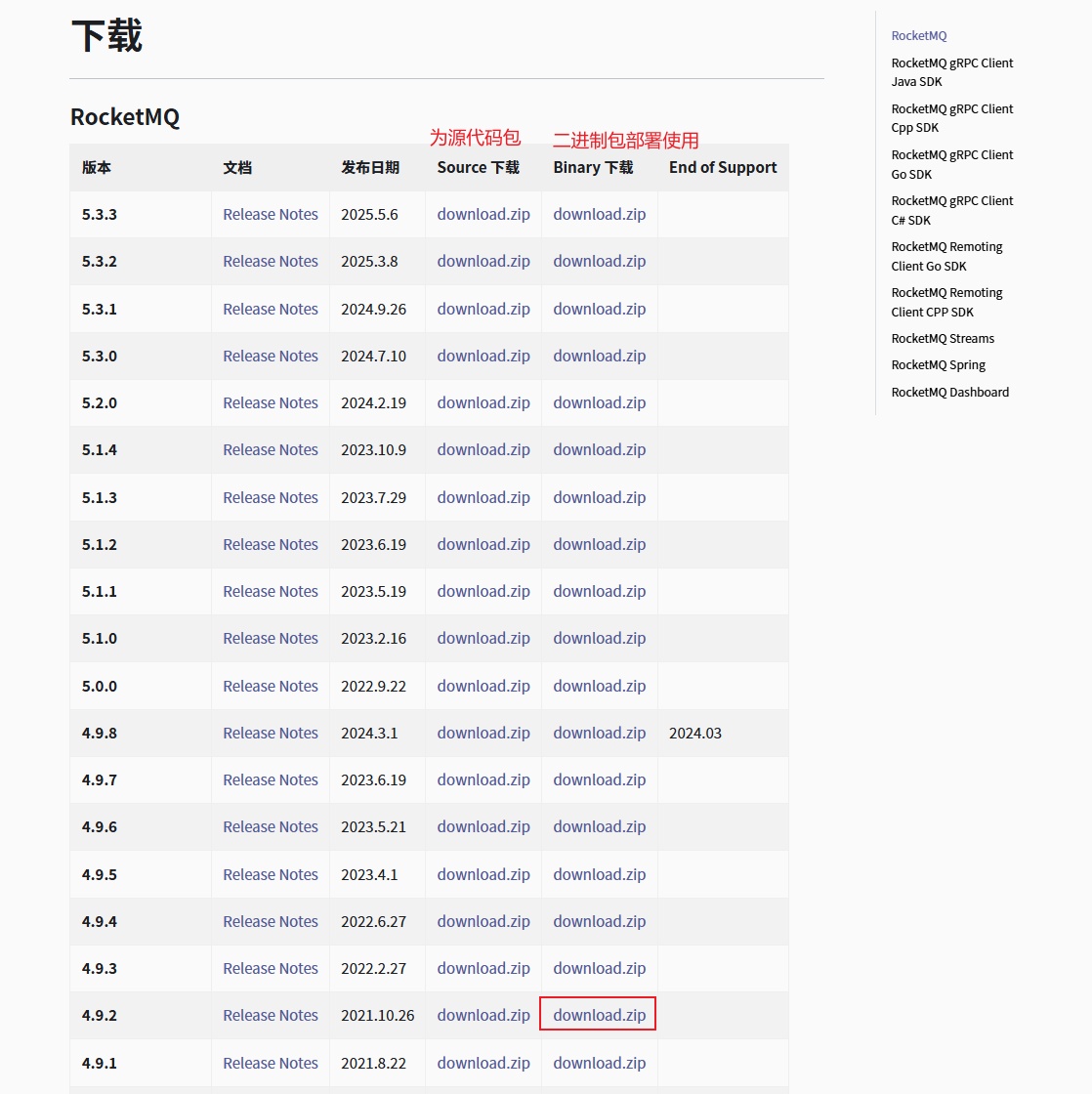Image resolution: width=1092 pixels, height=1094 pixels.
Task: Select the '下载' page heading
Action: pyautogui.click(x=106, y=36)
